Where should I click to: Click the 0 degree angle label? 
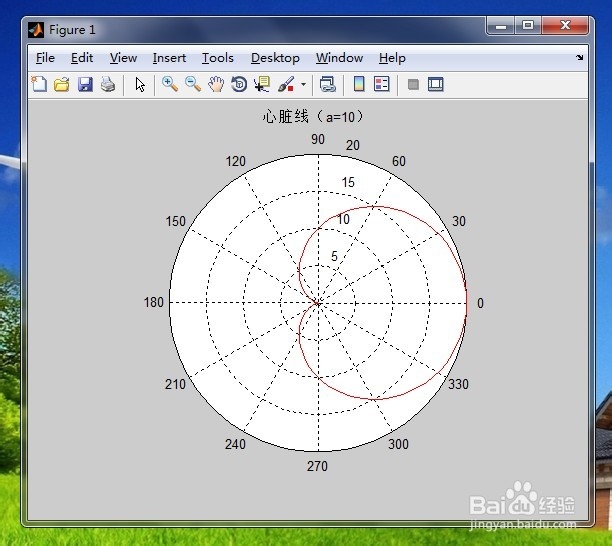coord(480,303)
